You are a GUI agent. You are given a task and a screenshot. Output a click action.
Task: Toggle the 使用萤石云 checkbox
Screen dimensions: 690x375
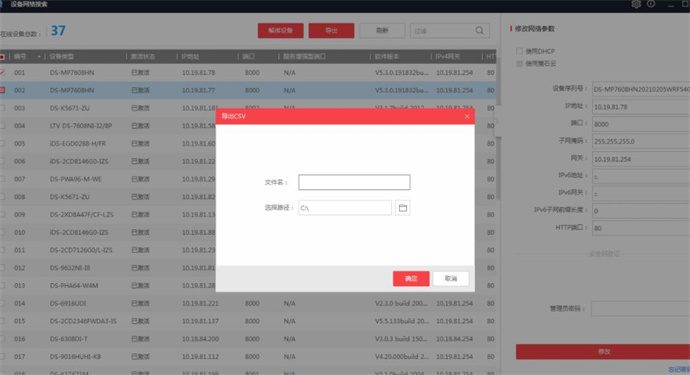click(x=519, y=63)
